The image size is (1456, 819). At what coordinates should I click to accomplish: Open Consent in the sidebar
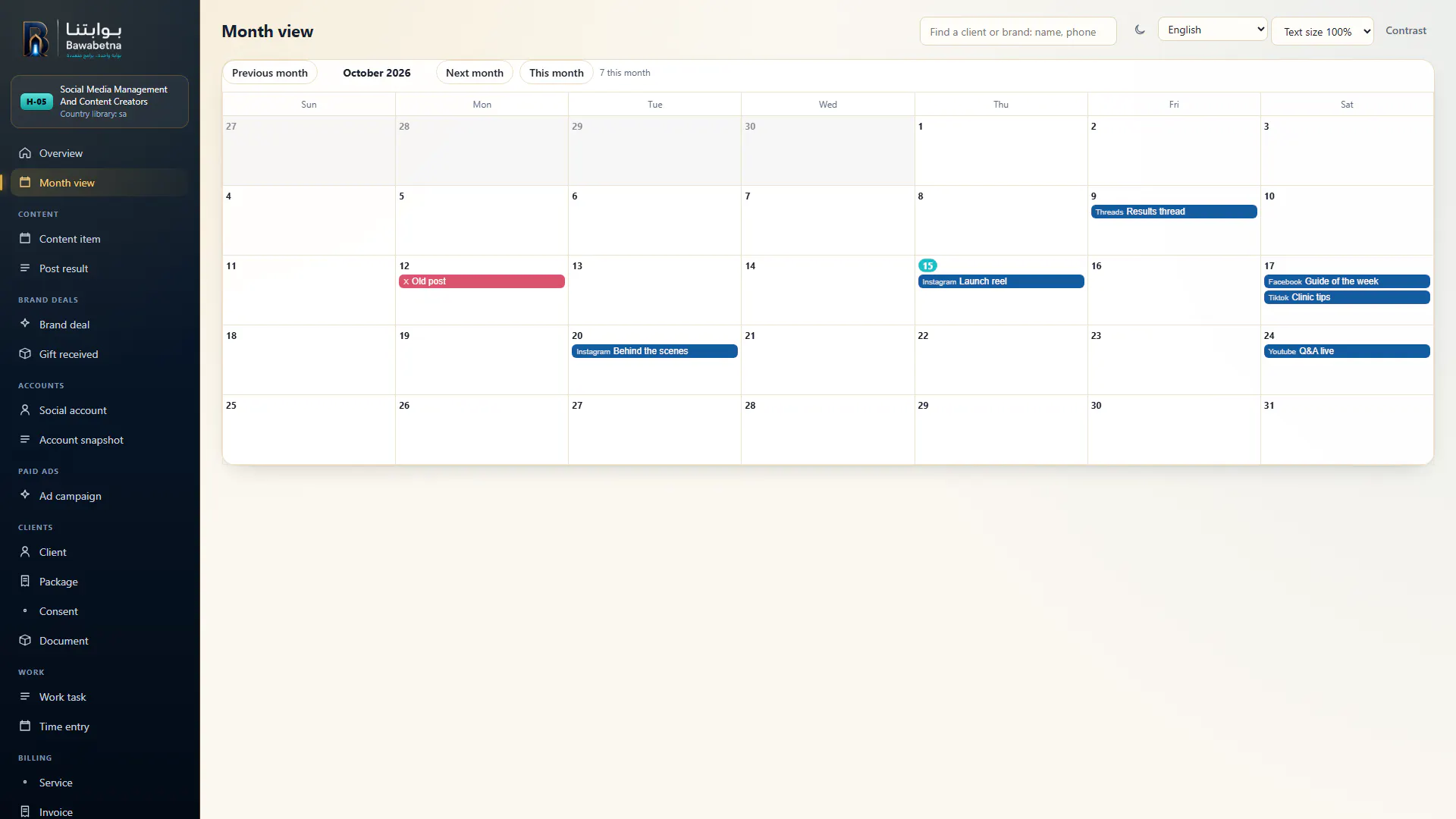tap(100, 611)
